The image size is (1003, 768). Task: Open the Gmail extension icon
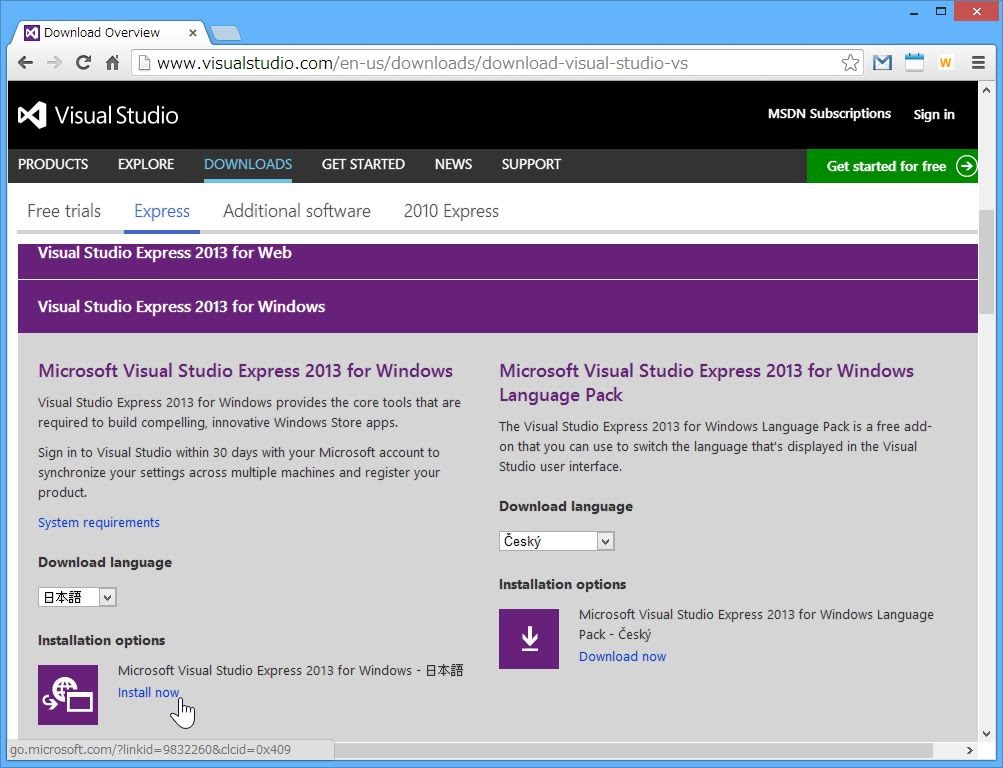point(882,63)
